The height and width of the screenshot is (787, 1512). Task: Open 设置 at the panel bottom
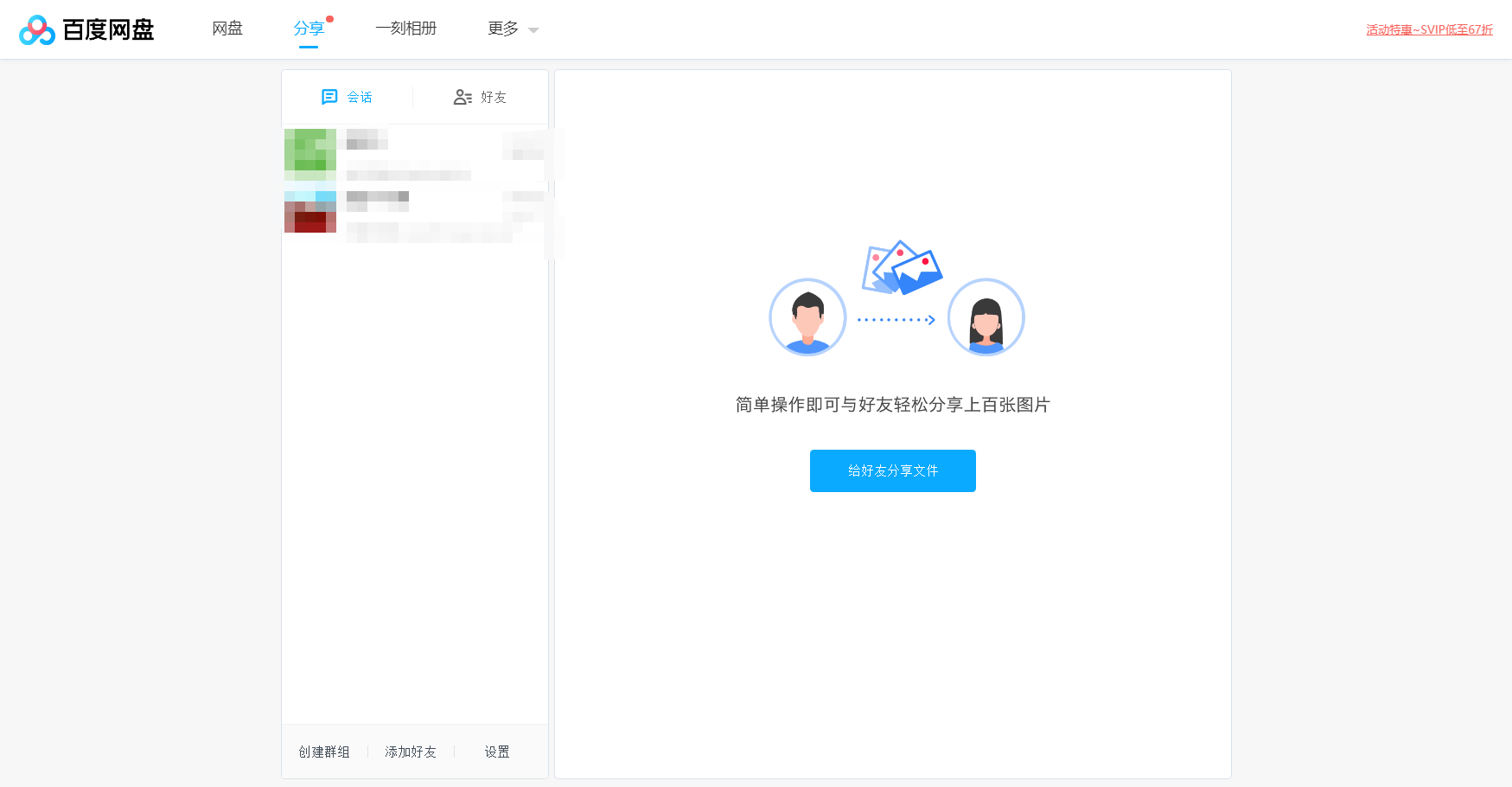click(497, 752)
